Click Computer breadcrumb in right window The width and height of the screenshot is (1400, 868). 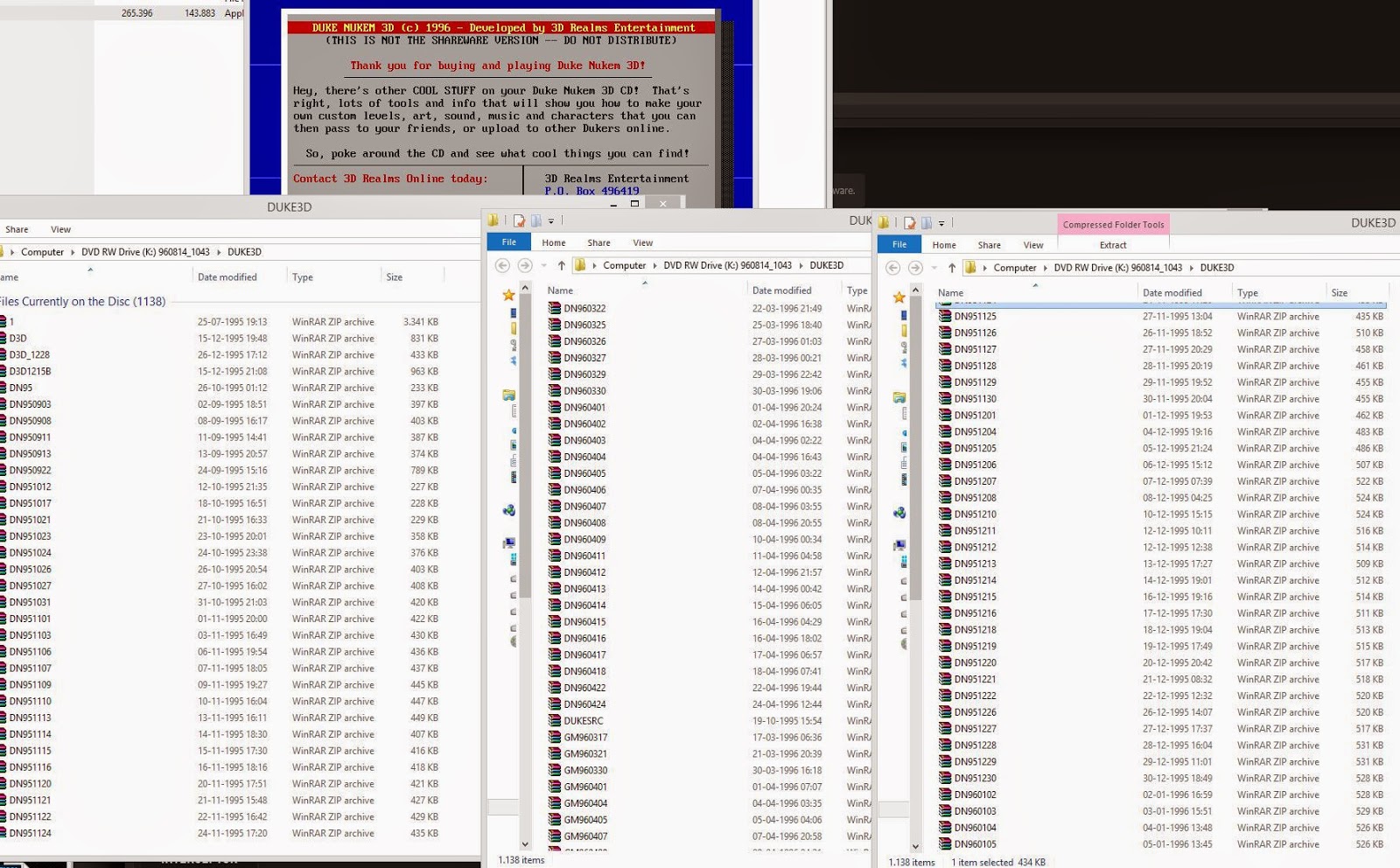point(1014,268)
